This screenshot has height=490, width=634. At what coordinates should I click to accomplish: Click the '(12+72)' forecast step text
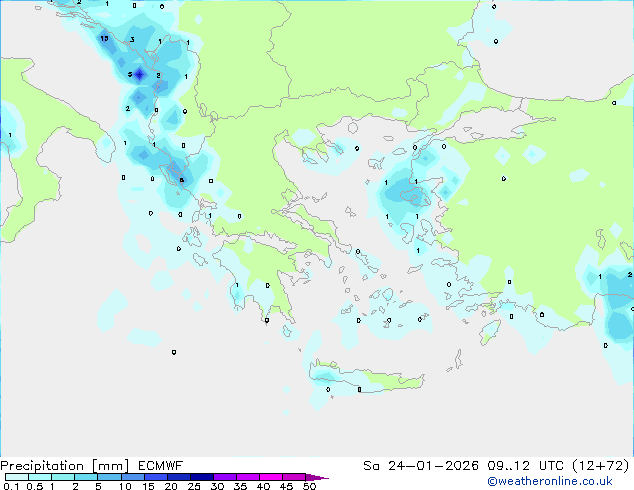tap(601, 466)
